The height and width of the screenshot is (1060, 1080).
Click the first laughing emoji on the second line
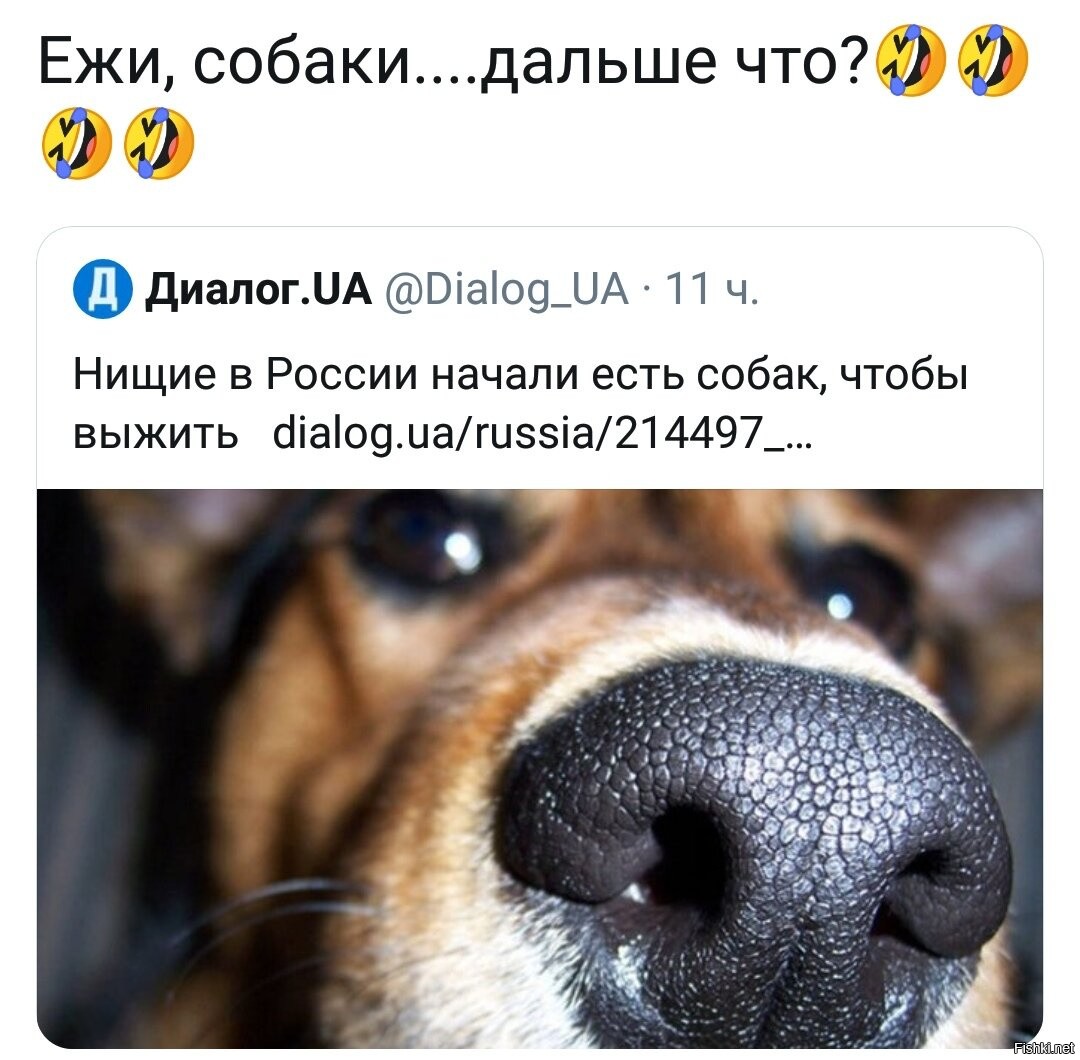[76, 143]
